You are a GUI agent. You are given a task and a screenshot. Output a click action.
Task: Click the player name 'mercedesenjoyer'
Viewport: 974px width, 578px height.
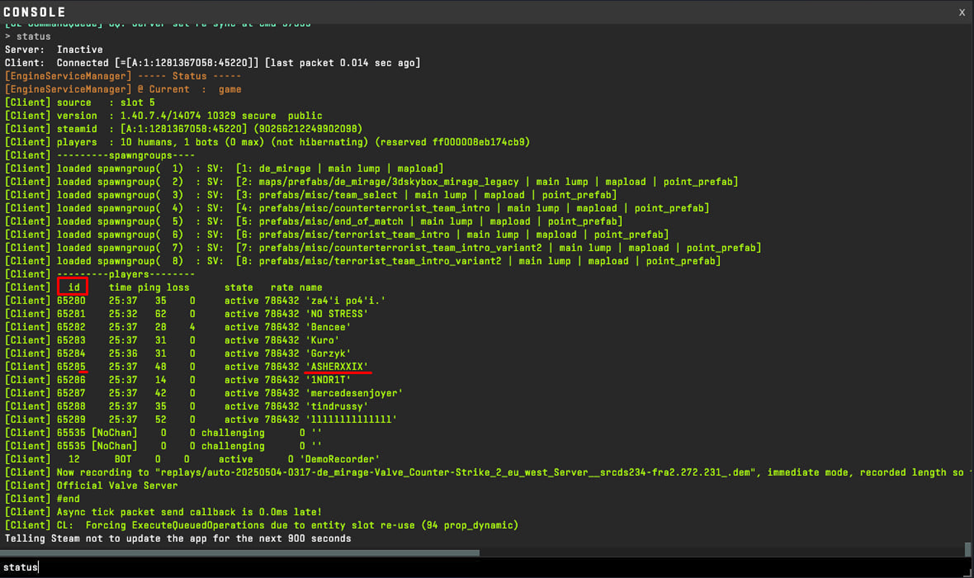354,393
